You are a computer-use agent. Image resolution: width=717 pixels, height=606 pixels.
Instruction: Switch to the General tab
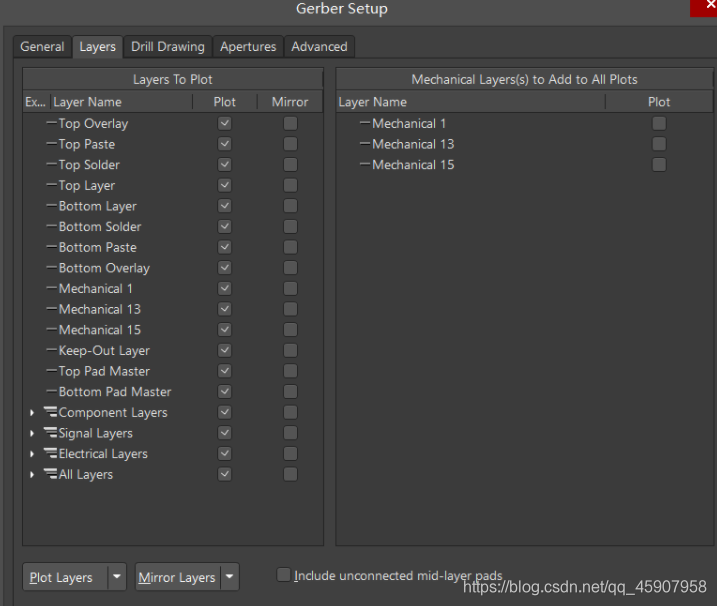[42, 47]
